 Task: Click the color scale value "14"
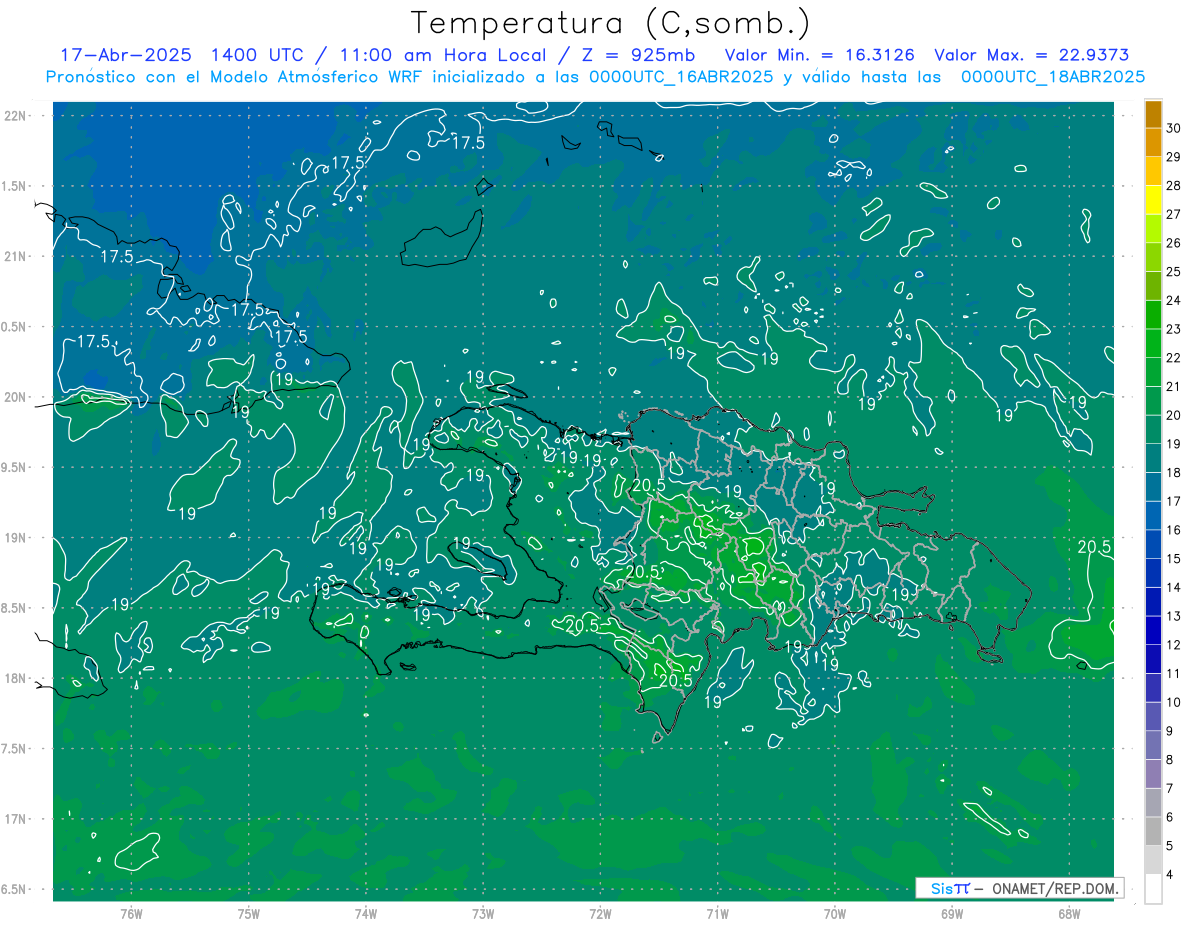click(x=1174, y=588)
